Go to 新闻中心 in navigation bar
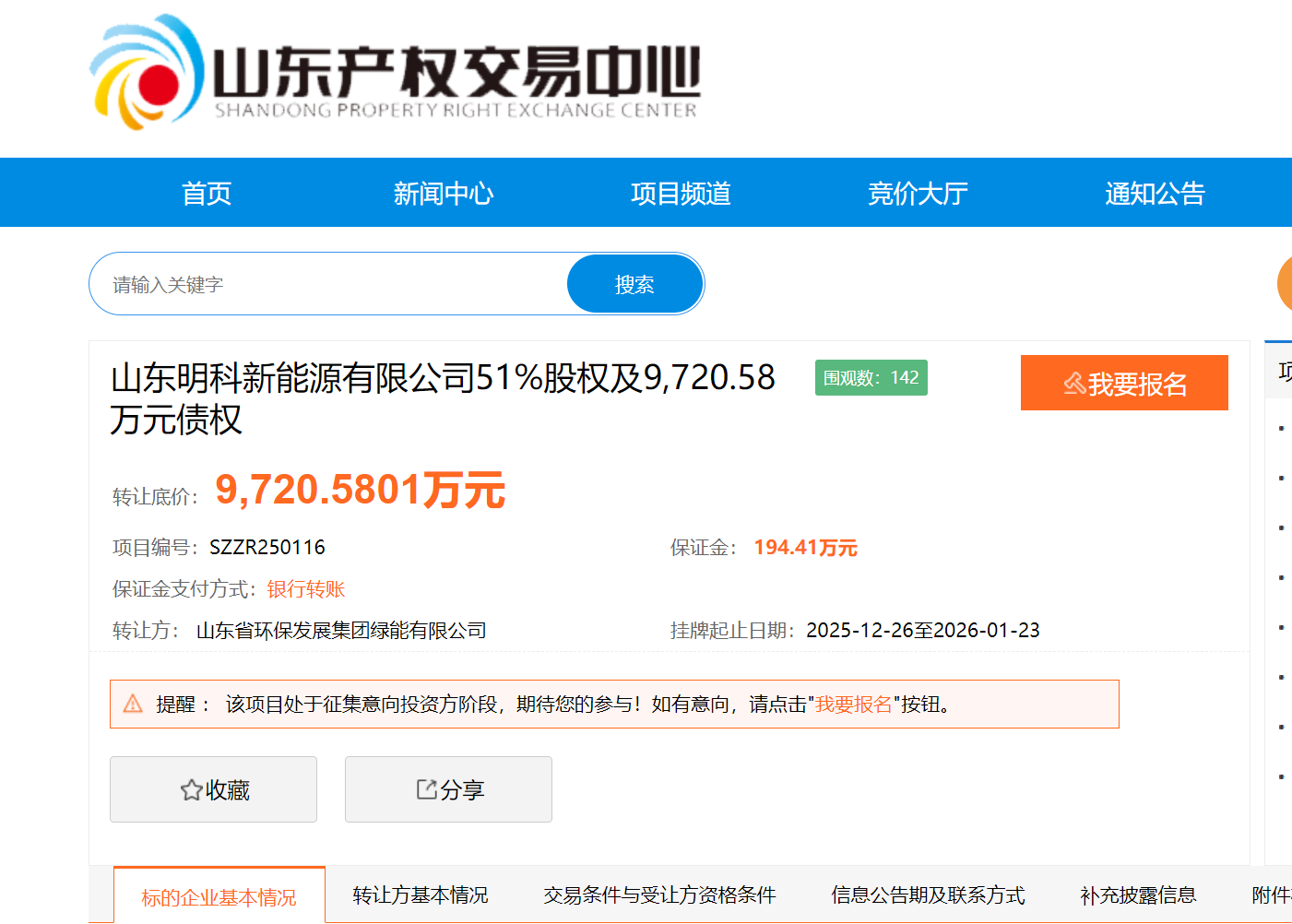The image size is (1292, 924). pos(444,194)
